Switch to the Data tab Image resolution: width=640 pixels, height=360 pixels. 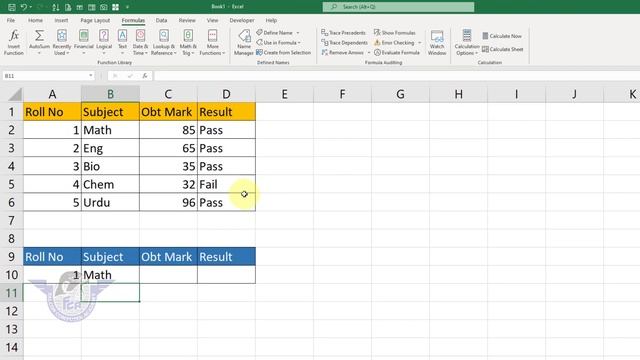(x=161, y=20)
